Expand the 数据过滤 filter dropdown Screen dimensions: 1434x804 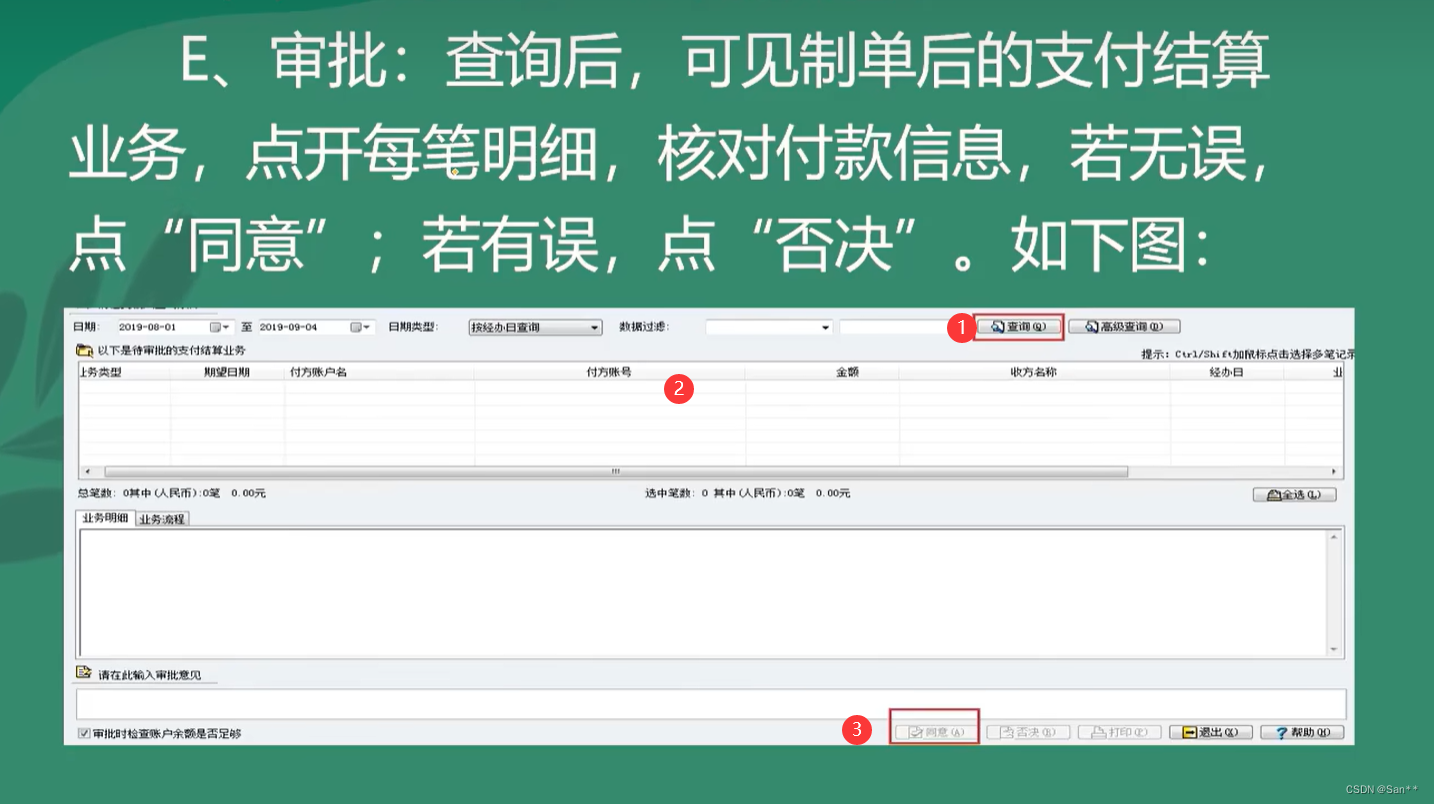825,327
